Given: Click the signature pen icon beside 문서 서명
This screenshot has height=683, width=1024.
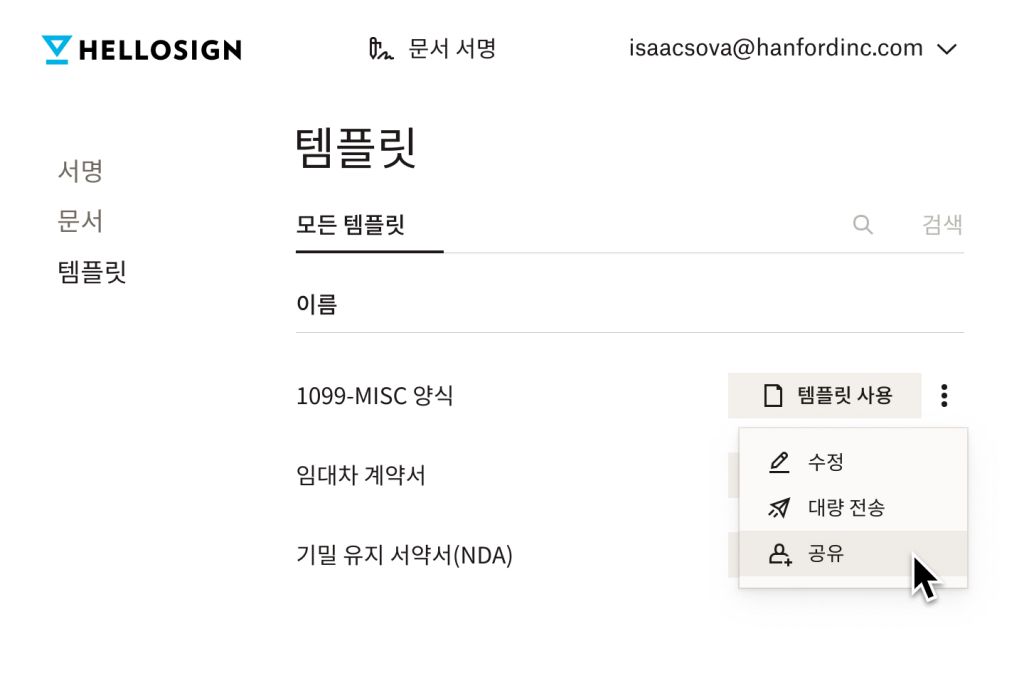Looking at the screenshot, I should [x=379, y=48].
